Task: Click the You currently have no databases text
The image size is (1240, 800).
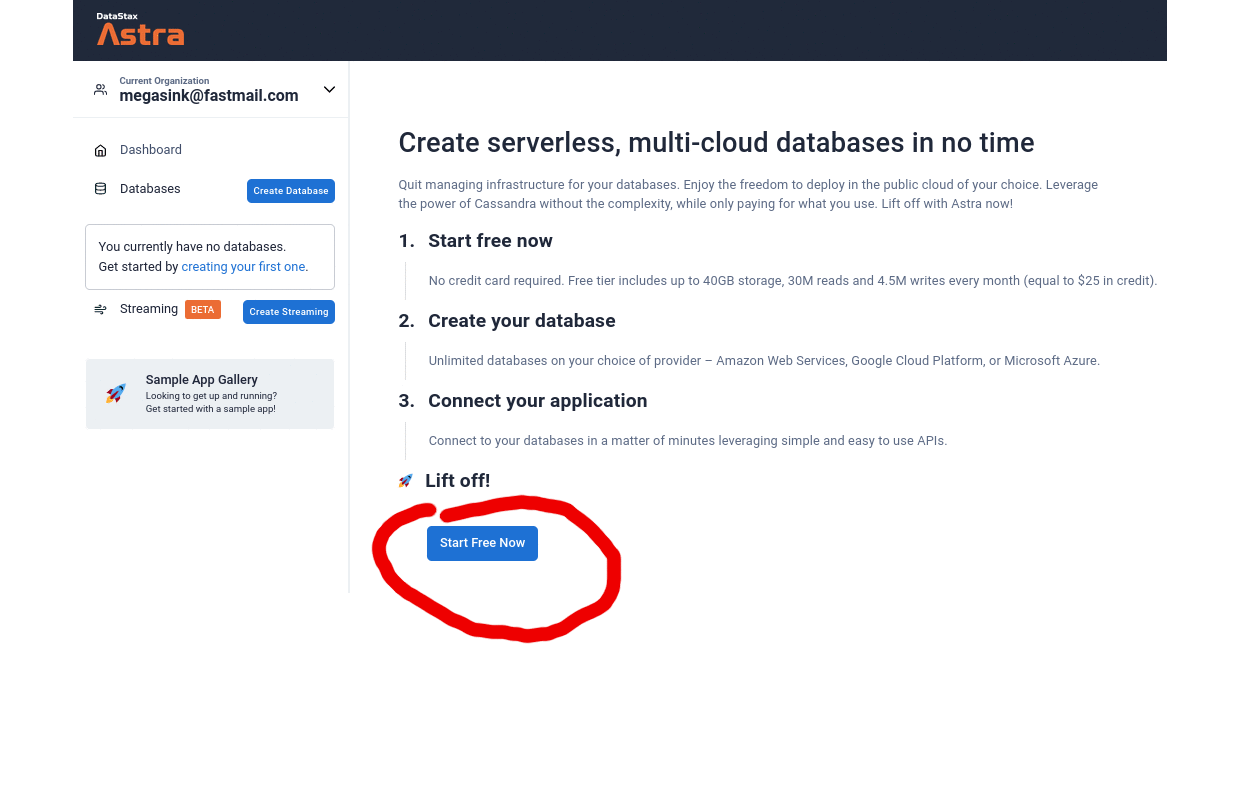Action: click(x=192, y=247)
